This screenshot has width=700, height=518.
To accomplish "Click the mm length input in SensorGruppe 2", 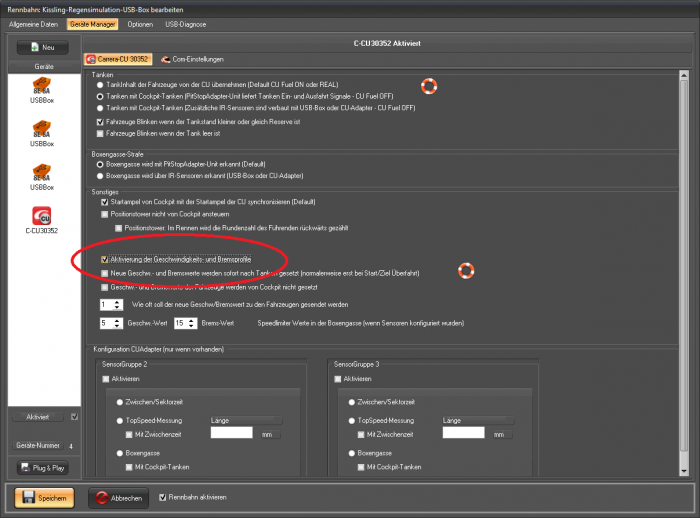I will point(232,434).
